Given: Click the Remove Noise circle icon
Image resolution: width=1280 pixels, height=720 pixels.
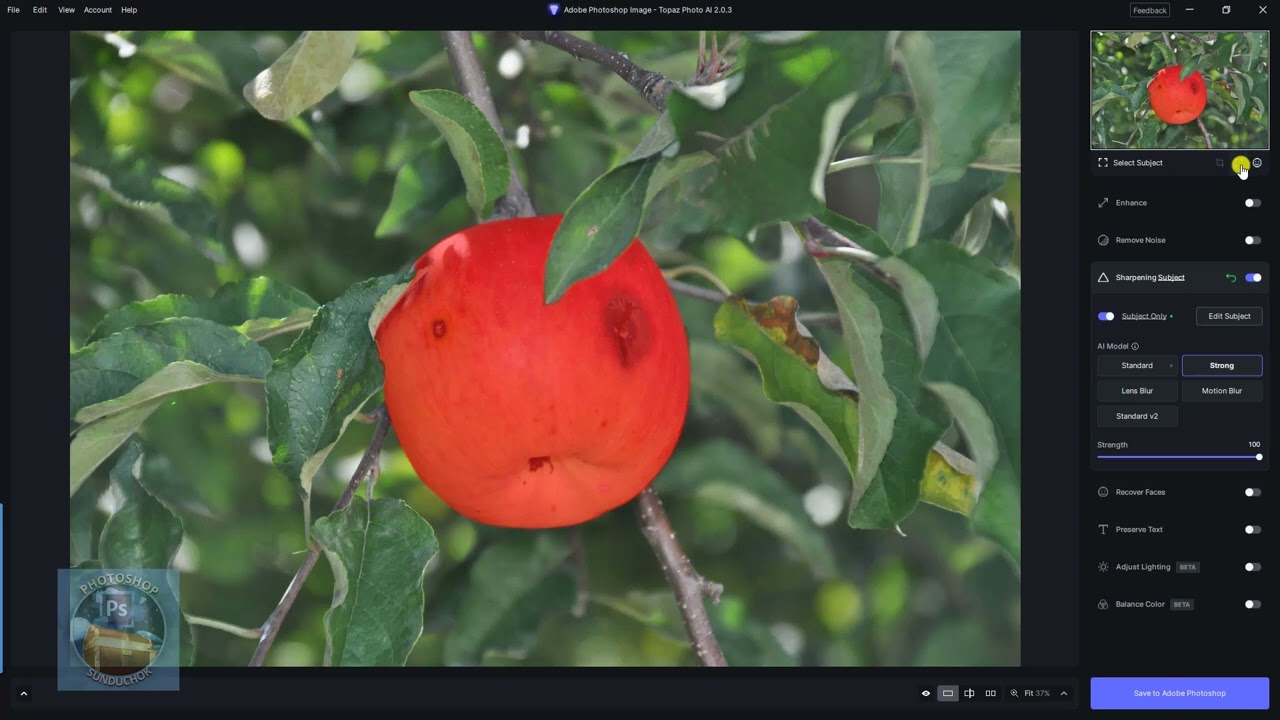Looking at the screenshot, I should tap(1103, 240).
